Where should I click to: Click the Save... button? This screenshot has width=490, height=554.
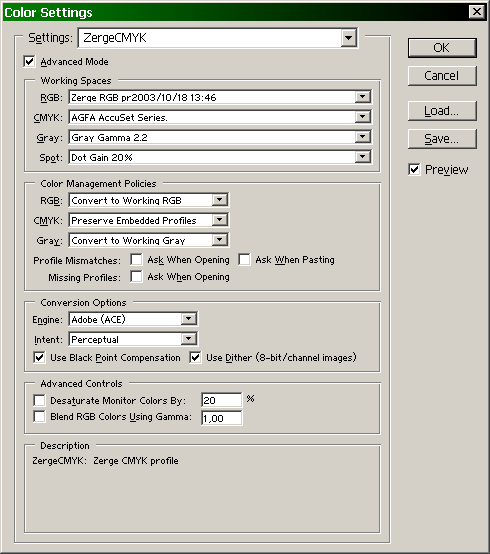442,139
